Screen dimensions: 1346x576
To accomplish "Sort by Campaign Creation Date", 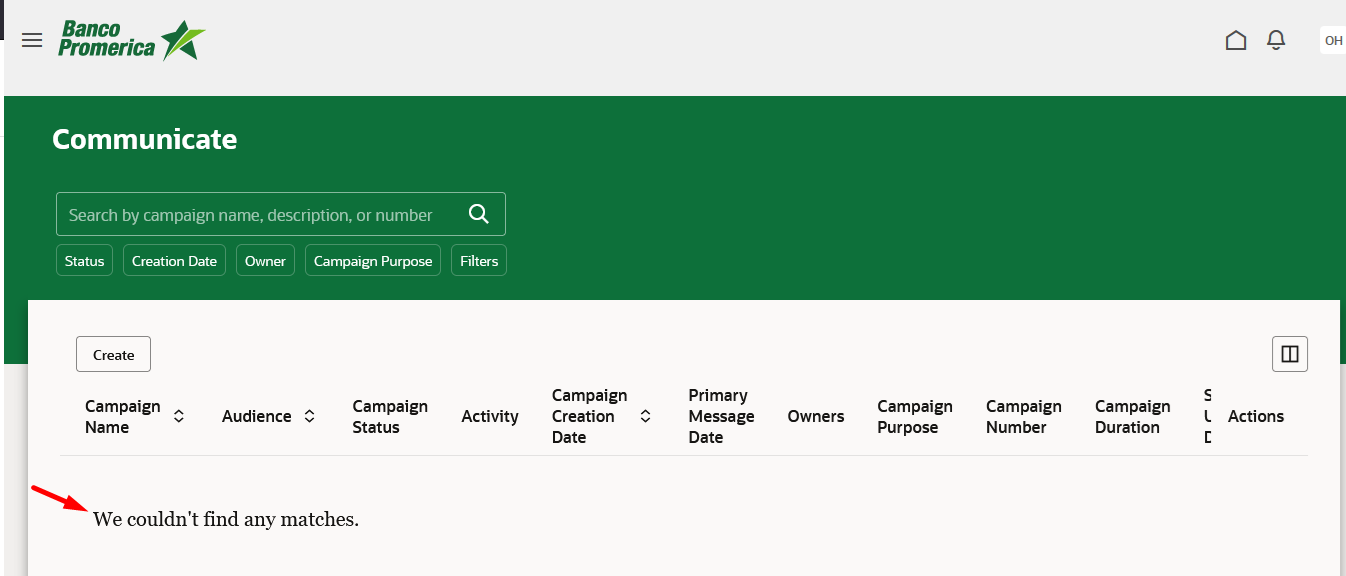I will (x=645, y=416).
